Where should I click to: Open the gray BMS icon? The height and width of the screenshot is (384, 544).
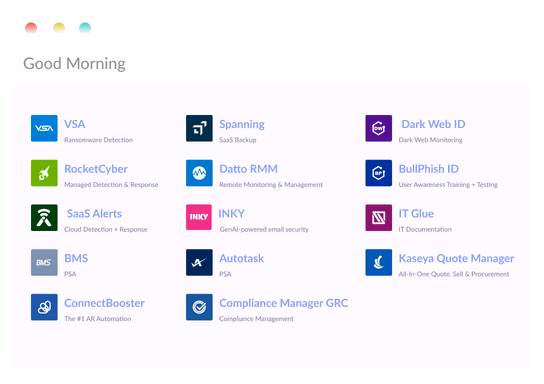click(x=44, y=262)
